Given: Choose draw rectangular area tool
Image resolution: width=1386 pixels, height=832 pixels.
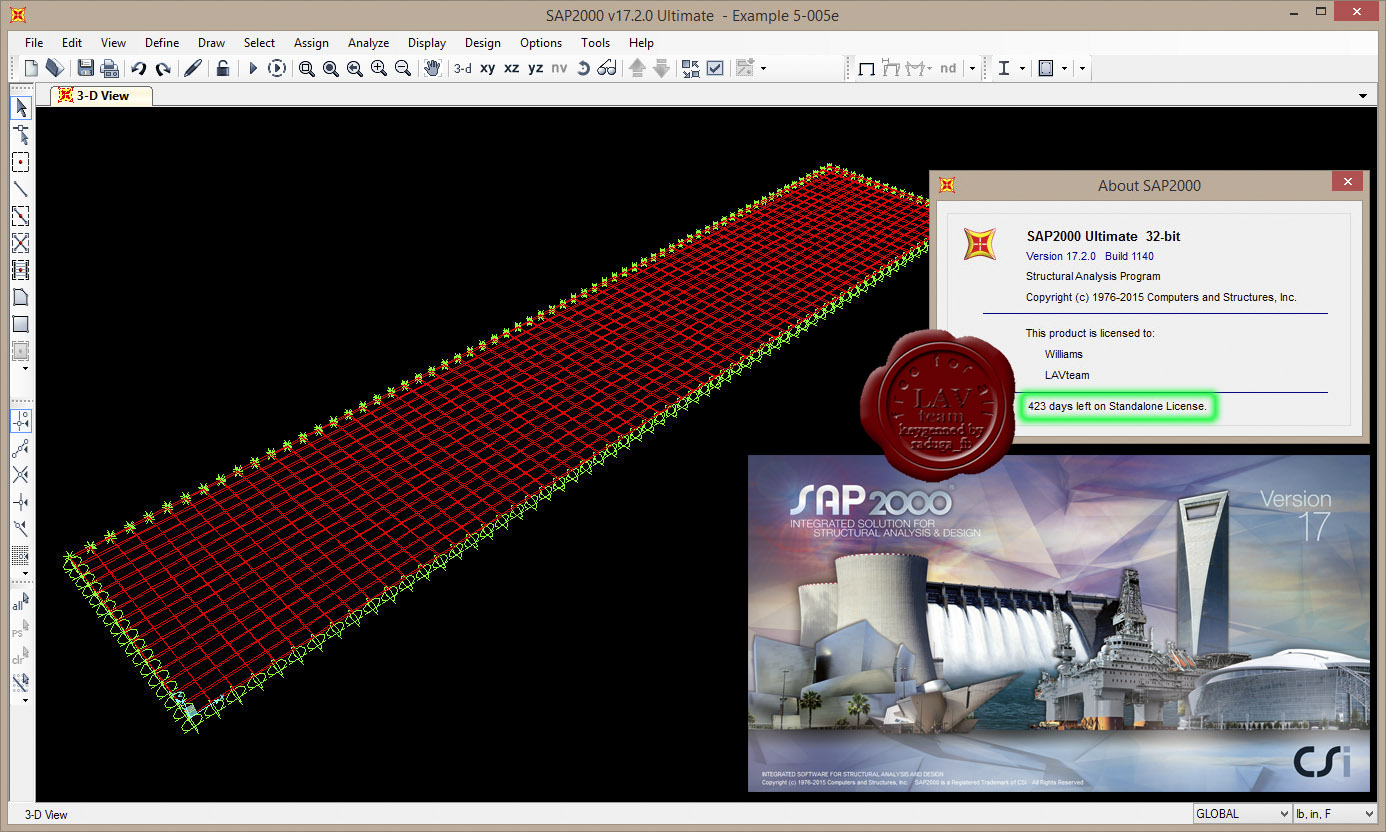Looking at the screenshot, I should (20, 324).
